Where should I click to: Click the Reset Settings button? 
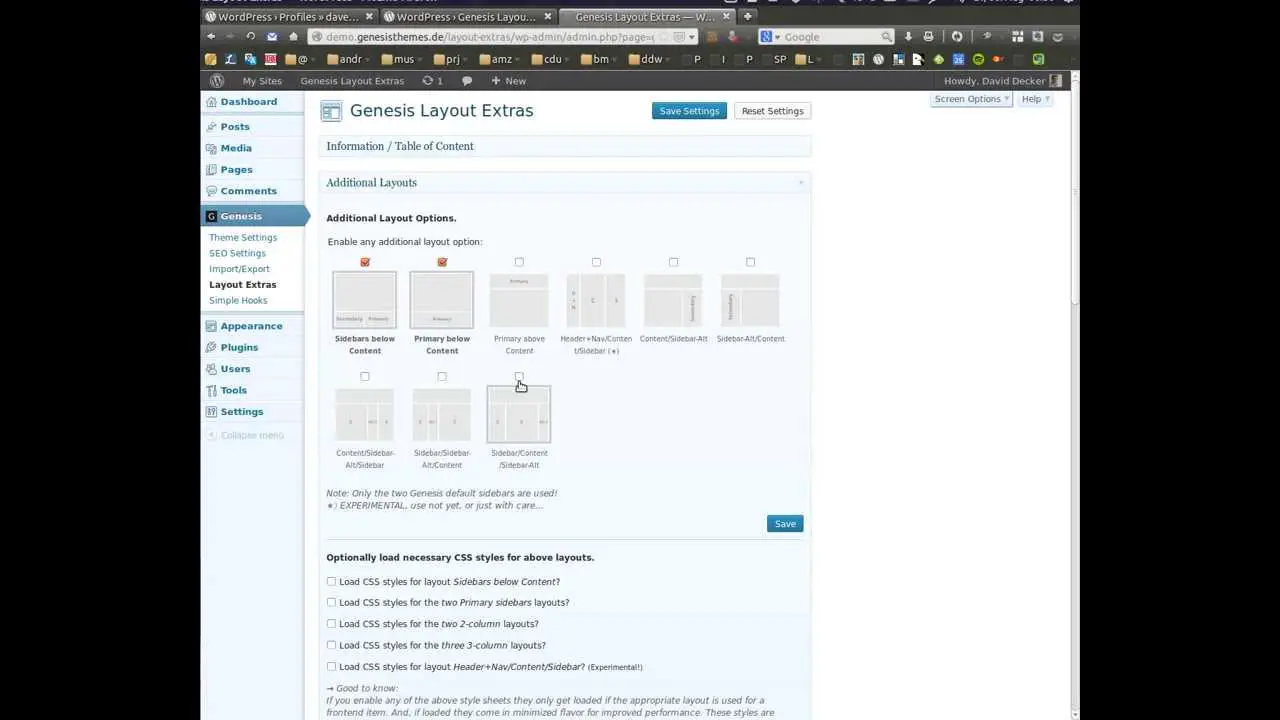click(x=772, y=111)
